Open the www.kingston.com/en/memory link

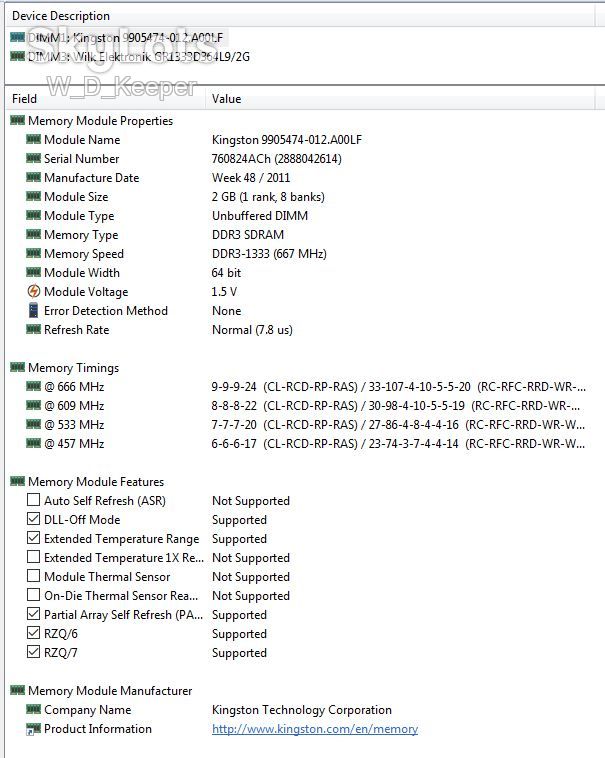point(315,729)
